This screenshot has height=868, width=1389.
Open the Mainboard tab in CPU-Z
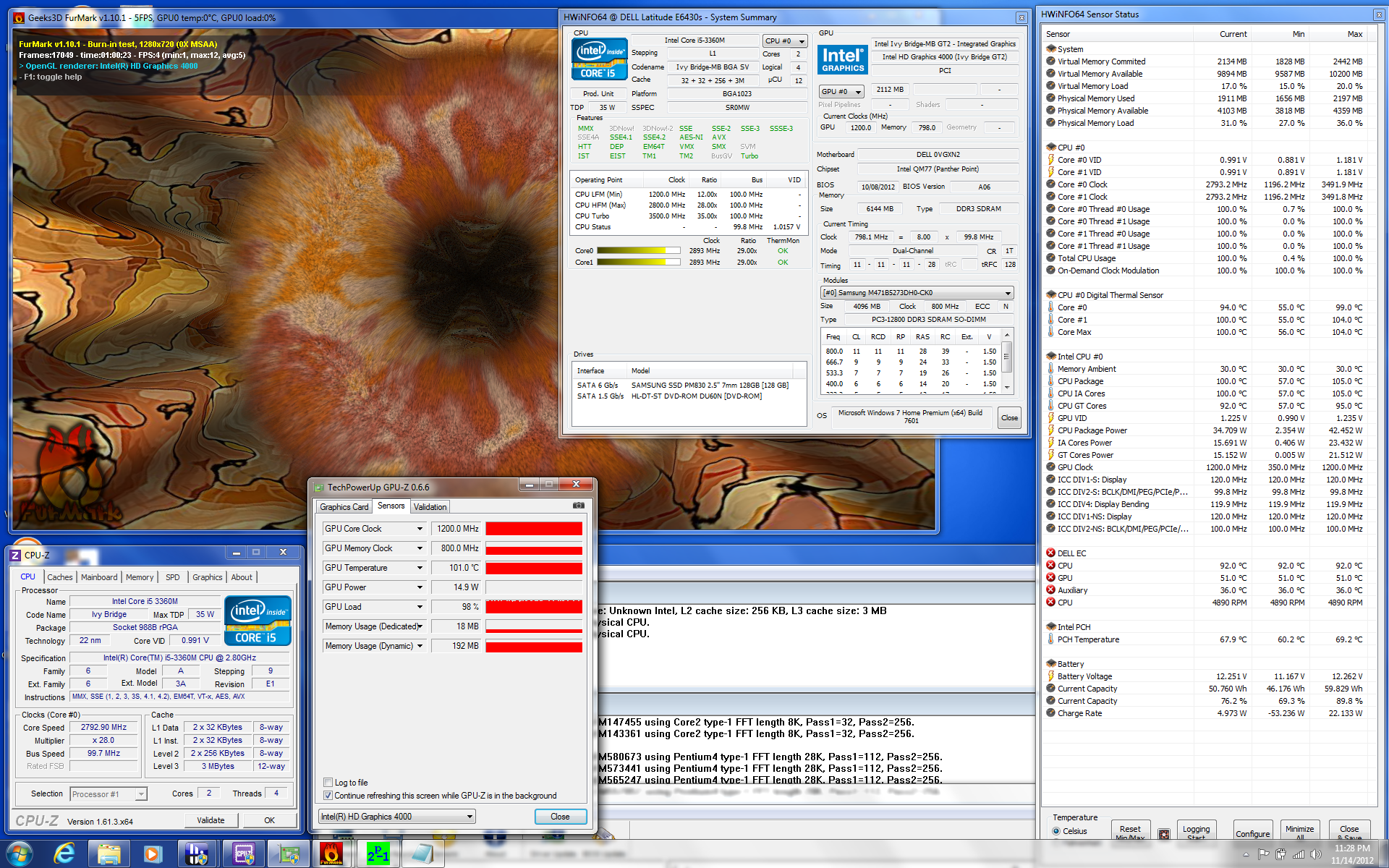(x=99, y=577)
